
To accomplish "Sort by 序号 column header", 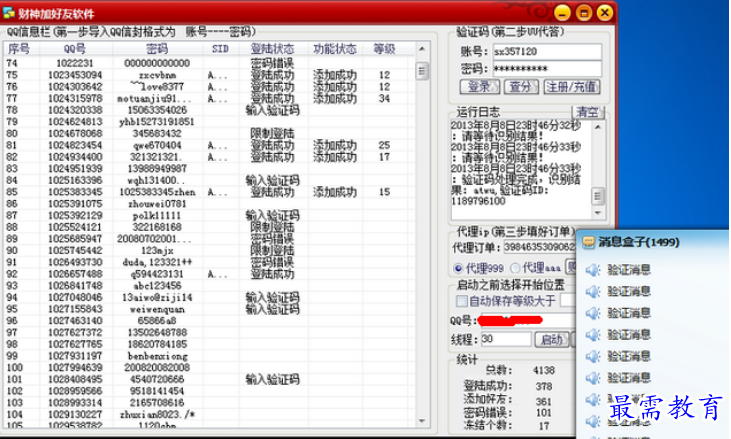I will [x=19, y=48].
